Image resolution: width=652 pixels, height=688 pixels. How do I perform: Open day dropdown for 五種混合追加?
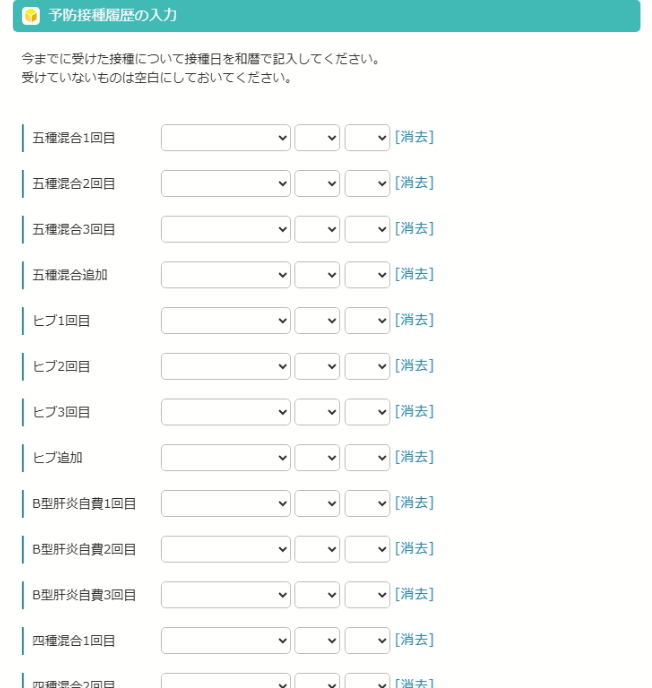[x=367, y=275]
